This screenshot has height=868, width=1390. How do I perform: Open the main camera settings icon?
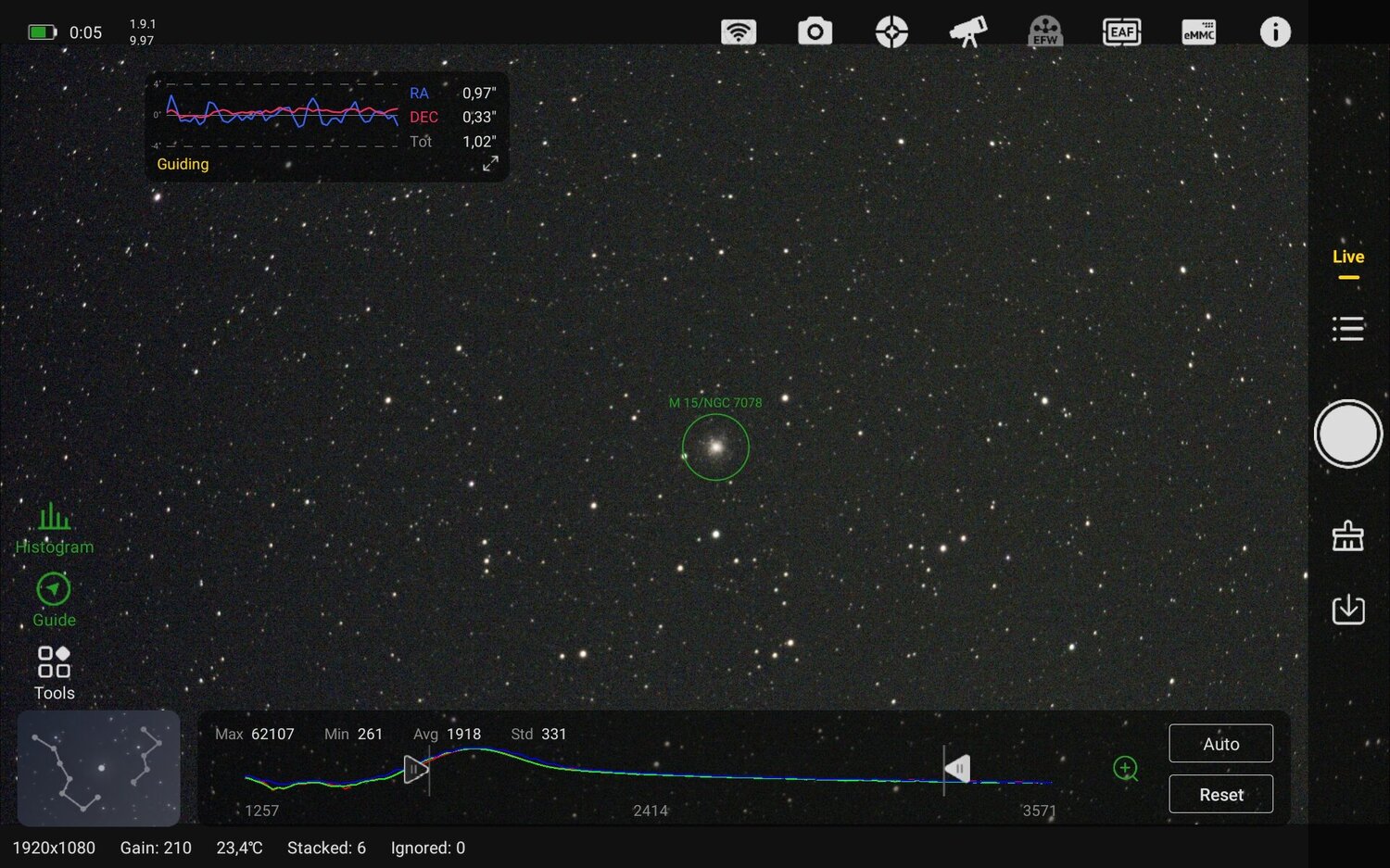coord(815,31)
